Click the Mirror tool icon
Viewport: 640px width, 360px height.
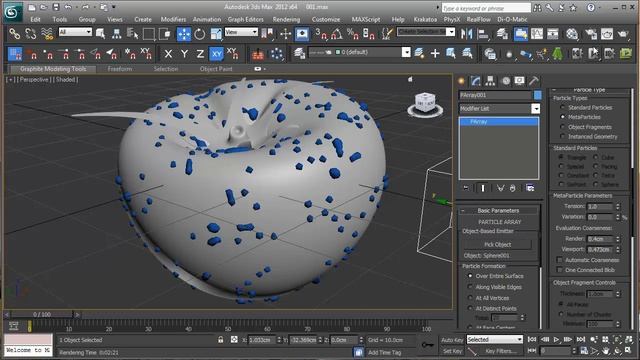point(467,34)
